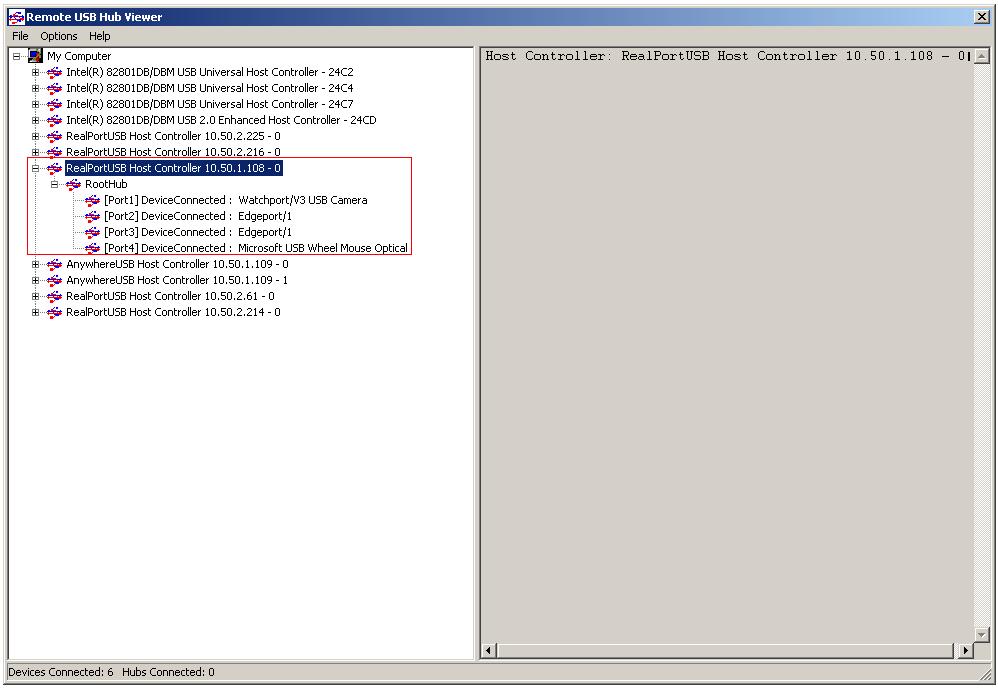This screenshot has height=688, width=998.
Task: Click icon of Intel Universal Host Controller 24C2
Action: [x=54, y=72]
